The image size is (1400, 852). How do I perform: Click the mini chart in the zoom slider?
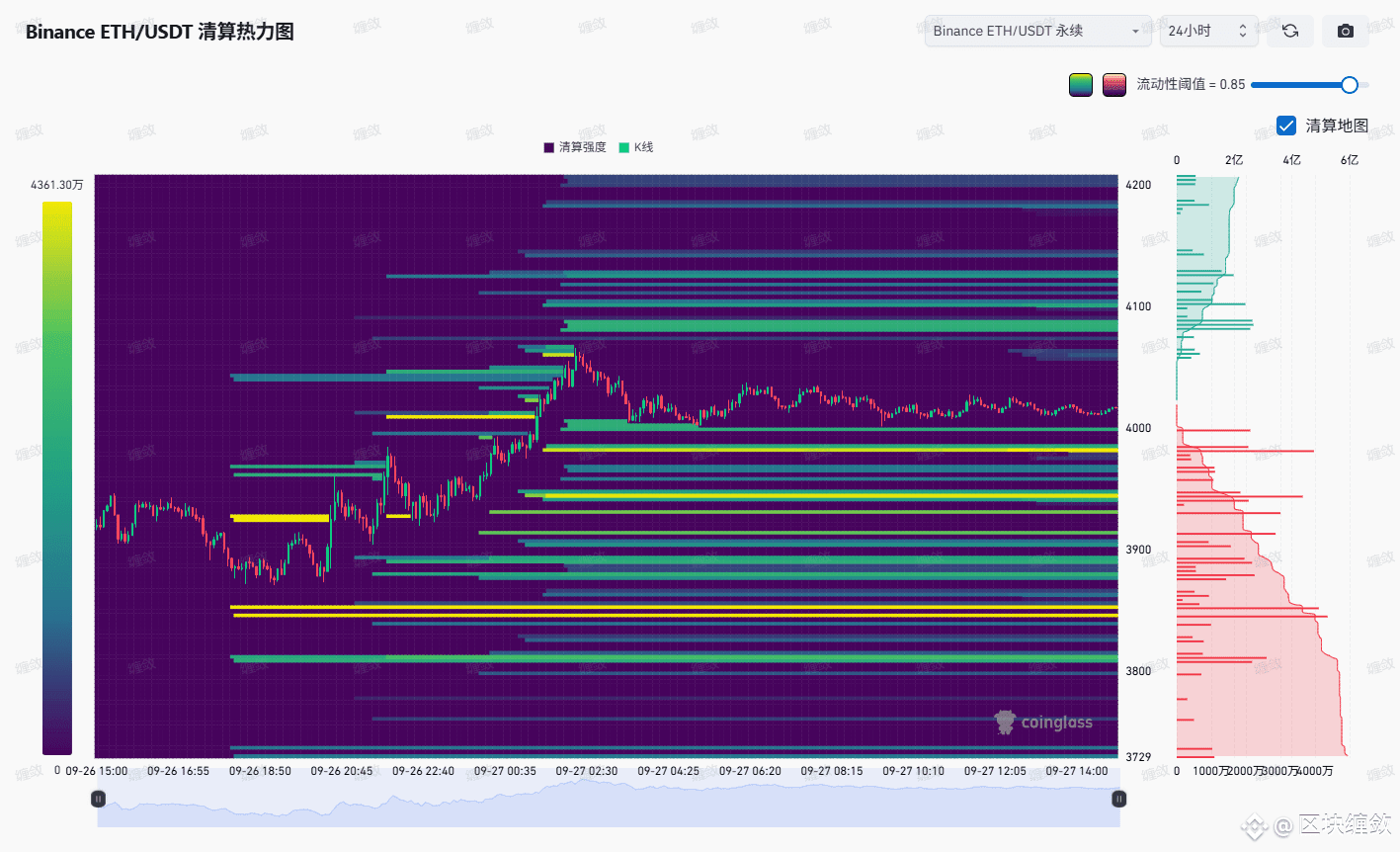608,804
